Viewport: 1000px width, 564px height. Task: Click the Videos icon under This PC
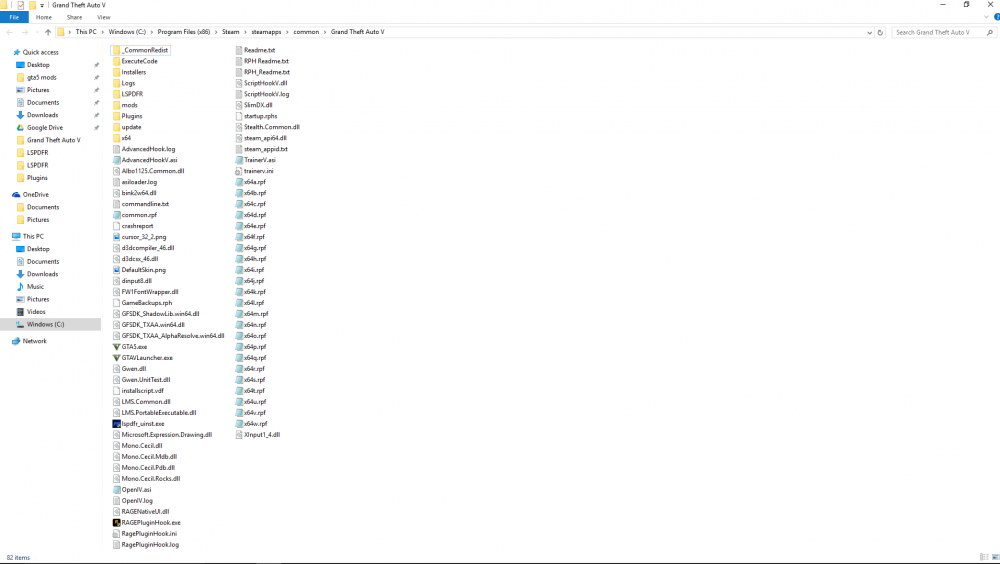click(x=20, y=312)
